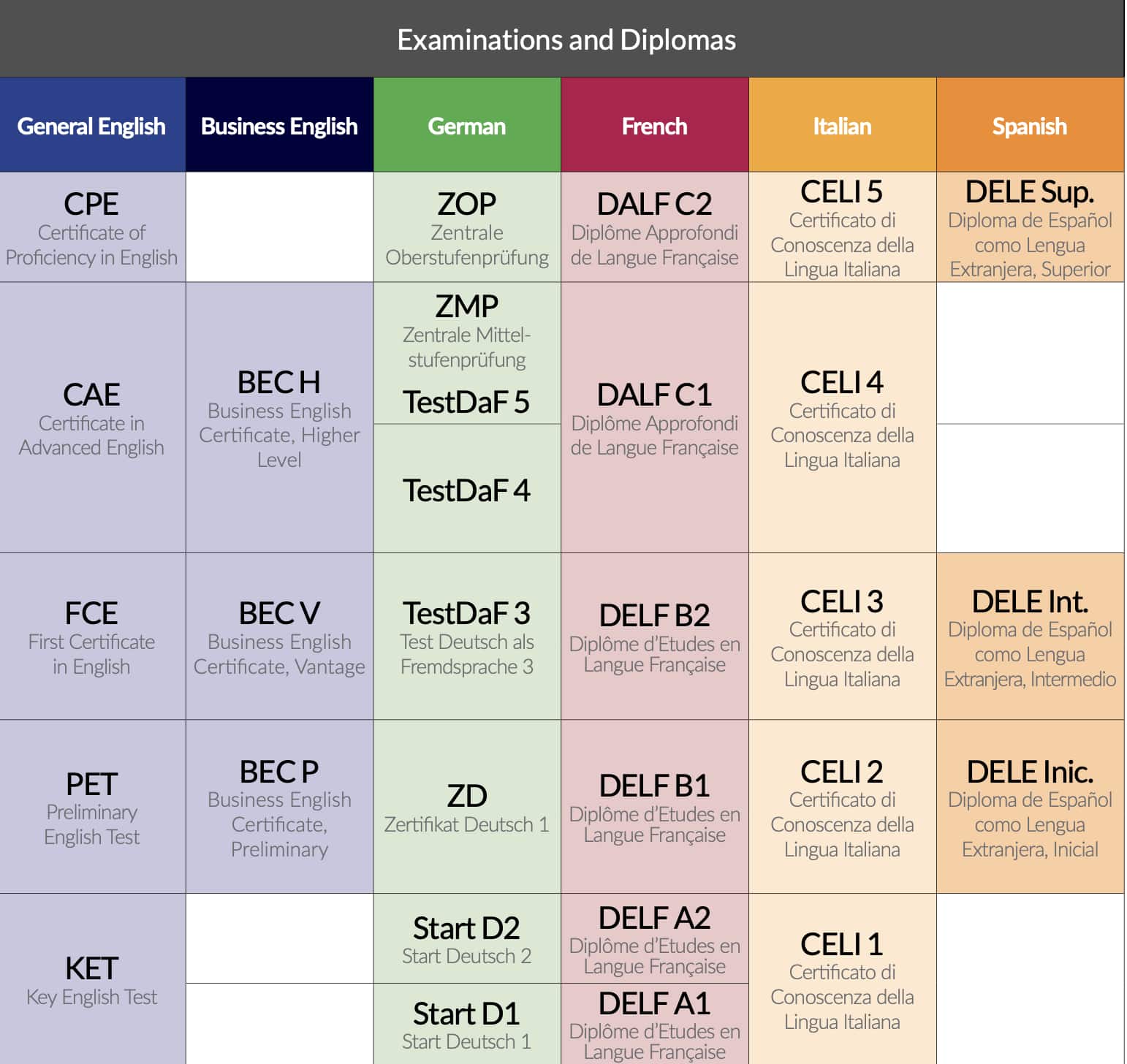Click the Examinations and Diplomas title bar

tap(566, 39)
